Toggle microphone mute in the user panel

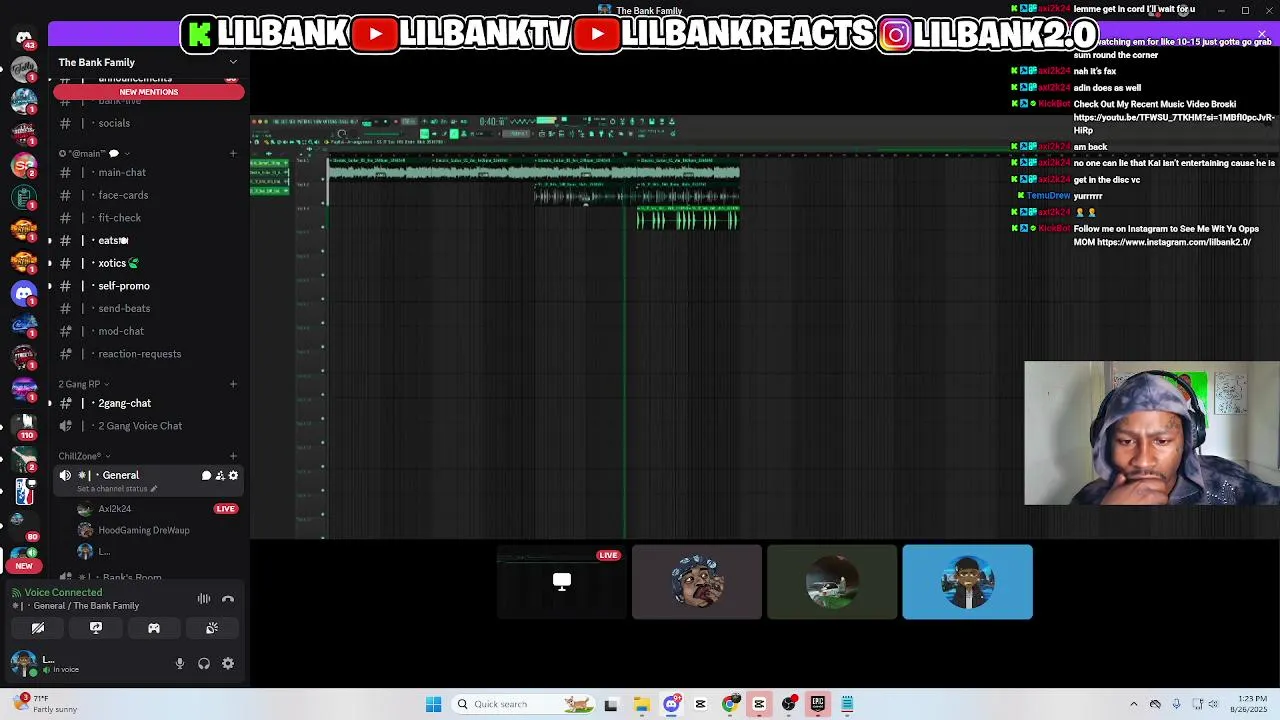coord(180,663)
